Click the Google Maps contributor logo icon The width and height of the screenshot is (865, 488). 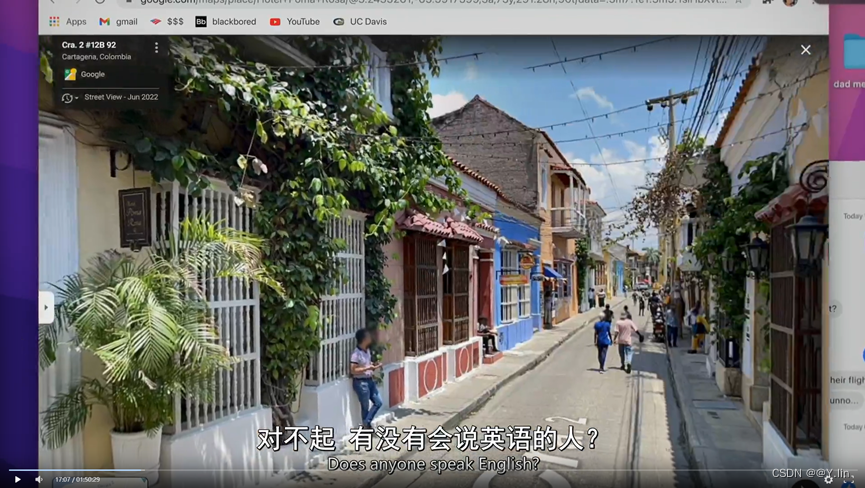70,74
